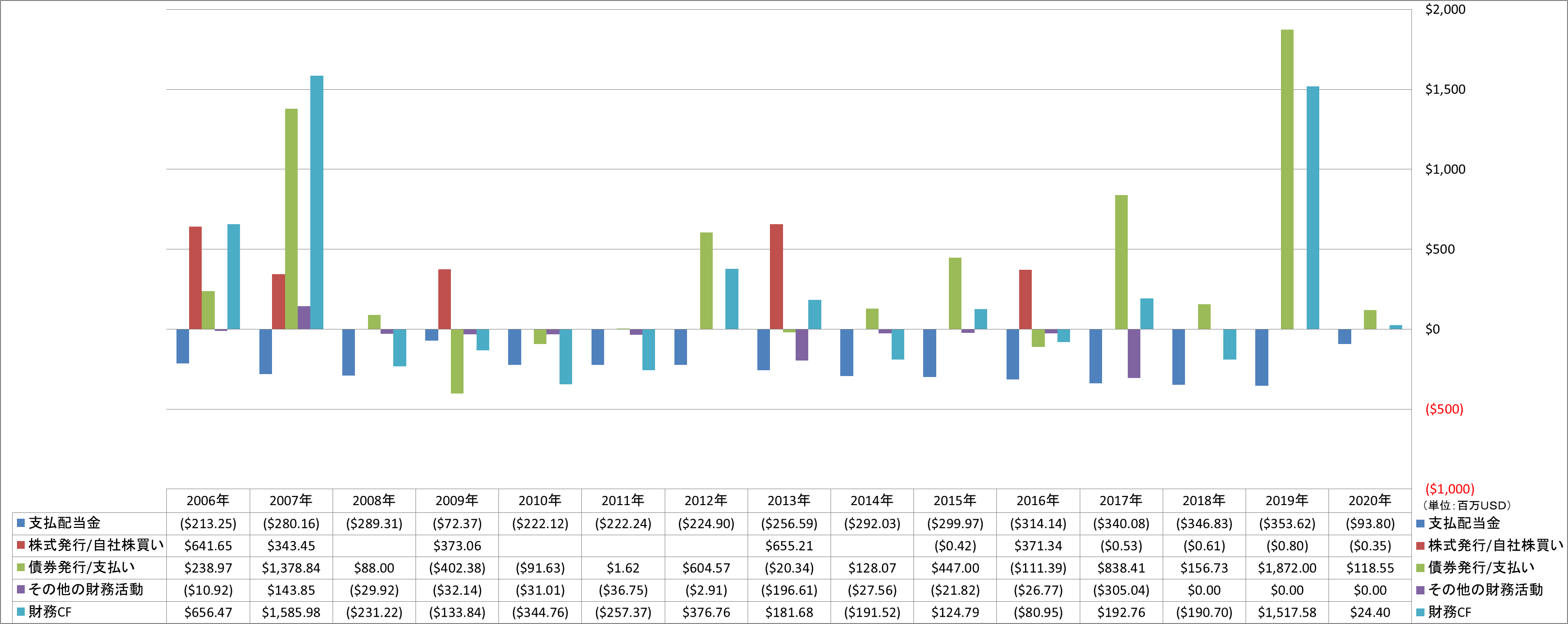The image size is (1568, 624).
Task: Click the $1,500 axis label
Action: tap(1445, 89)
